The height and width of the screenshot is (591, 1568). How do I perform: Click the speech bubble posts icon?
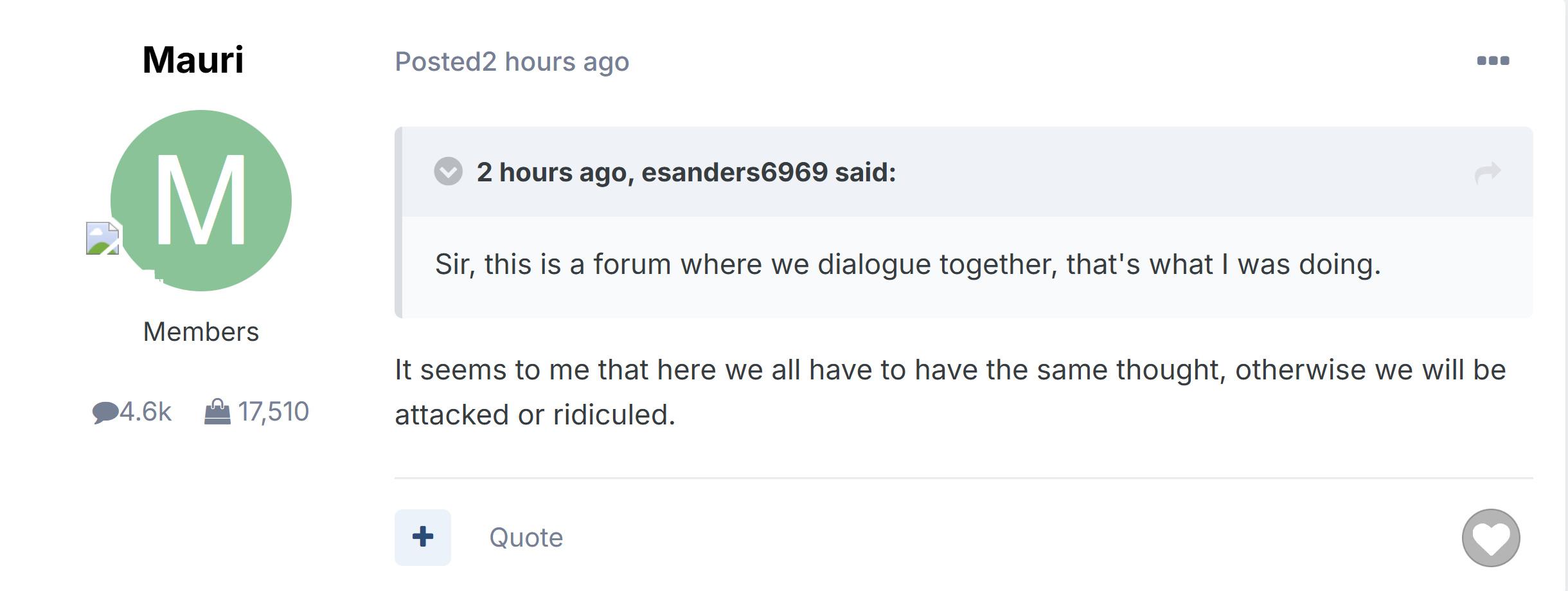pos(105,412)
